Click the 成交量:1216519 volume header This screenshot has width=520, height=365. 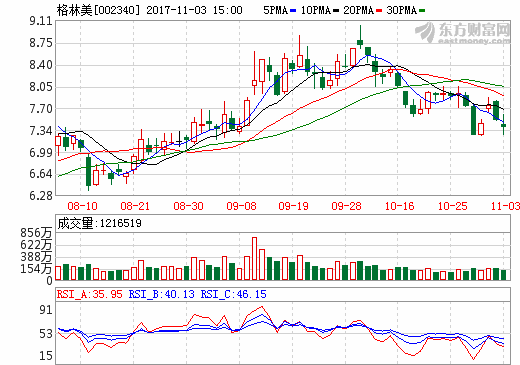(99, 223)
